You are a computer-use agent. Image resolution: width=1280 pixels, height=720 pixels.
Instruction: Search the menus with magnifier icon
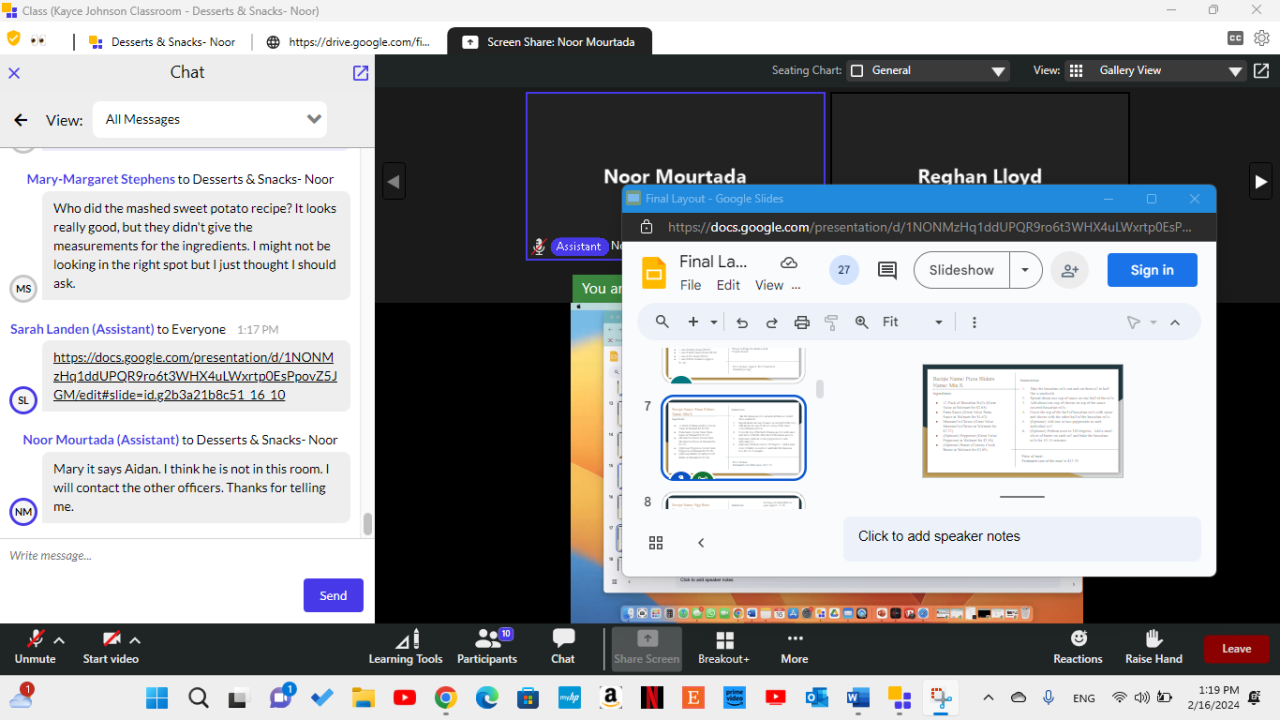click(662, 322)
